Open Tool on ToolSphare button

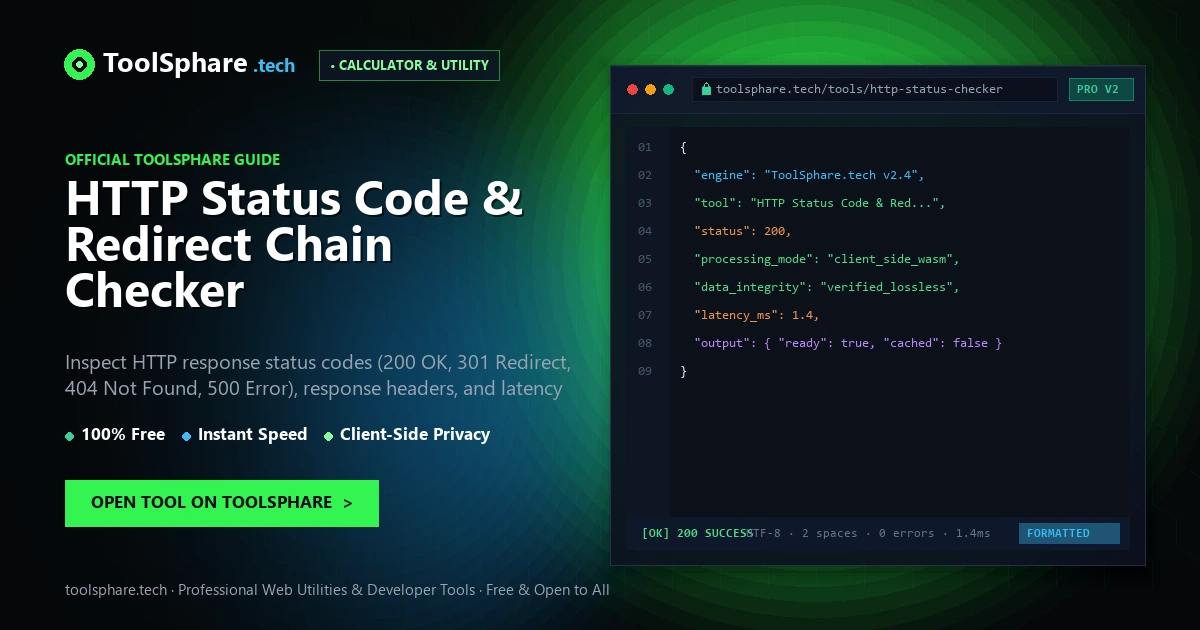(x=222, y=503)
